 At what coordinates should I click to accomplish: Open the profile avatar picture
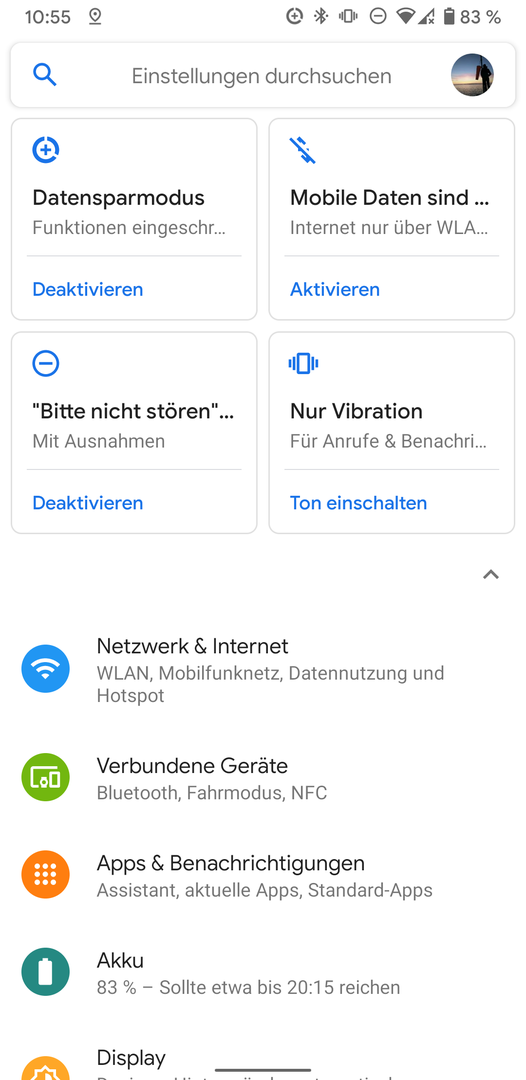click(472, 75)
